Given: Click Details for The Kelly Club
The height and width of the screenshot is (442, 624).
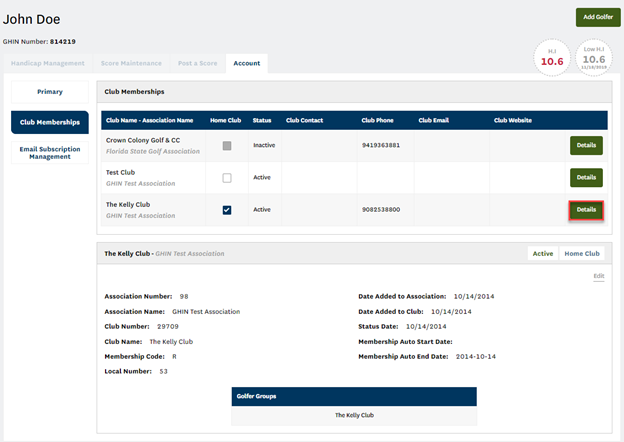Looking at the screenshot, I should [x=586, y=210].
